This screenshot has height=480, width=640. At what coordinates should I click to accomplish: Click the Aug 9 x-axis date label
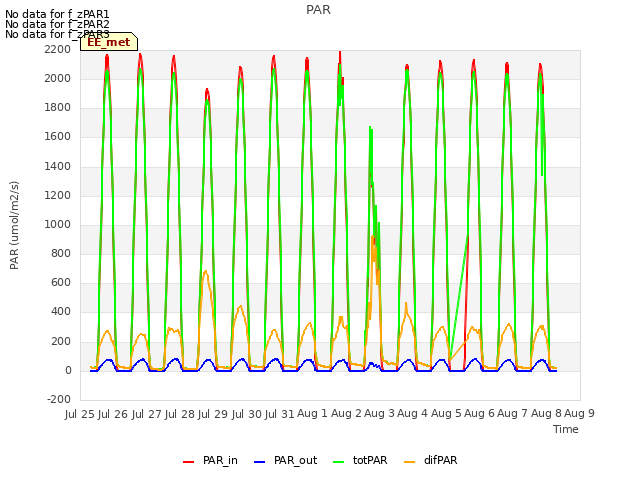(x=579, y=413)
